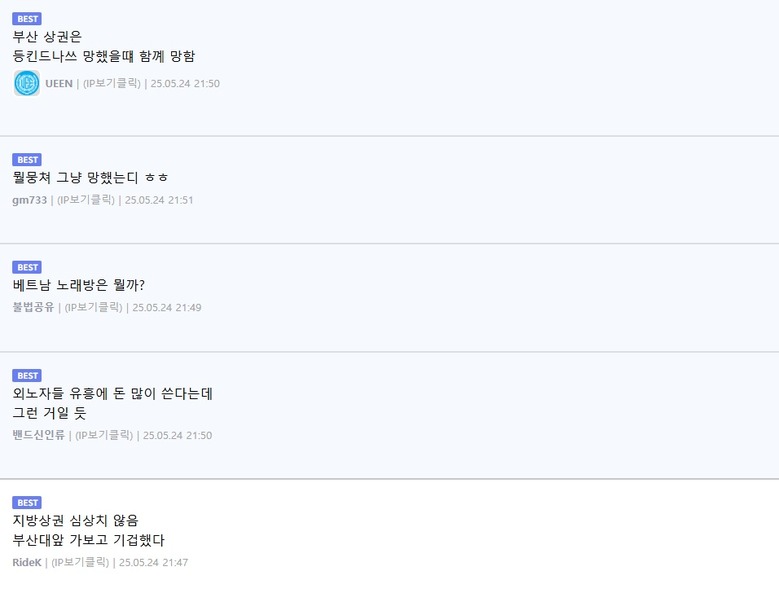Click the UEEN user avatar icon

coord(27,83)
